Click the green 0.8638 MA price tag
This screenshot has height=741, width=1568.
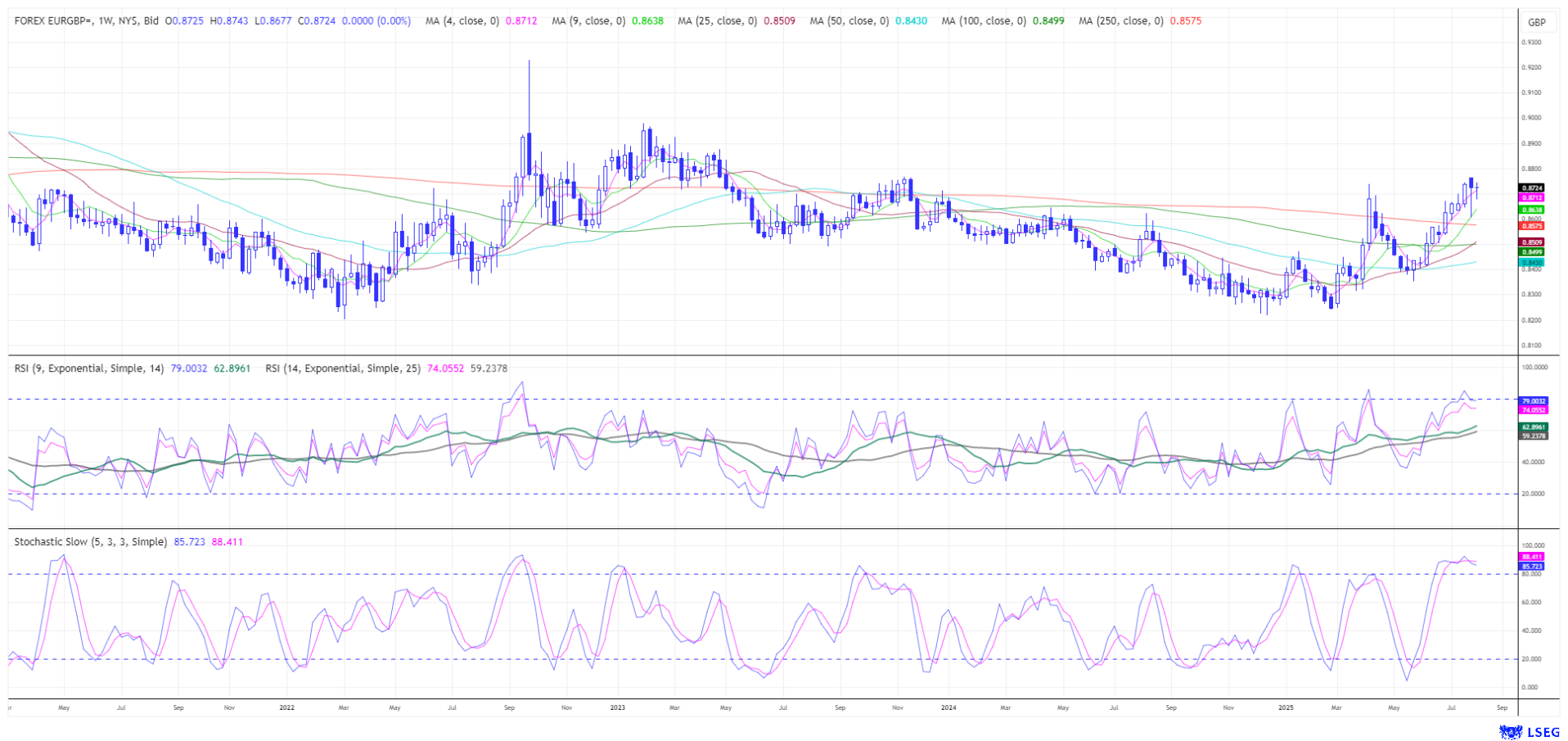point(1532,210)
